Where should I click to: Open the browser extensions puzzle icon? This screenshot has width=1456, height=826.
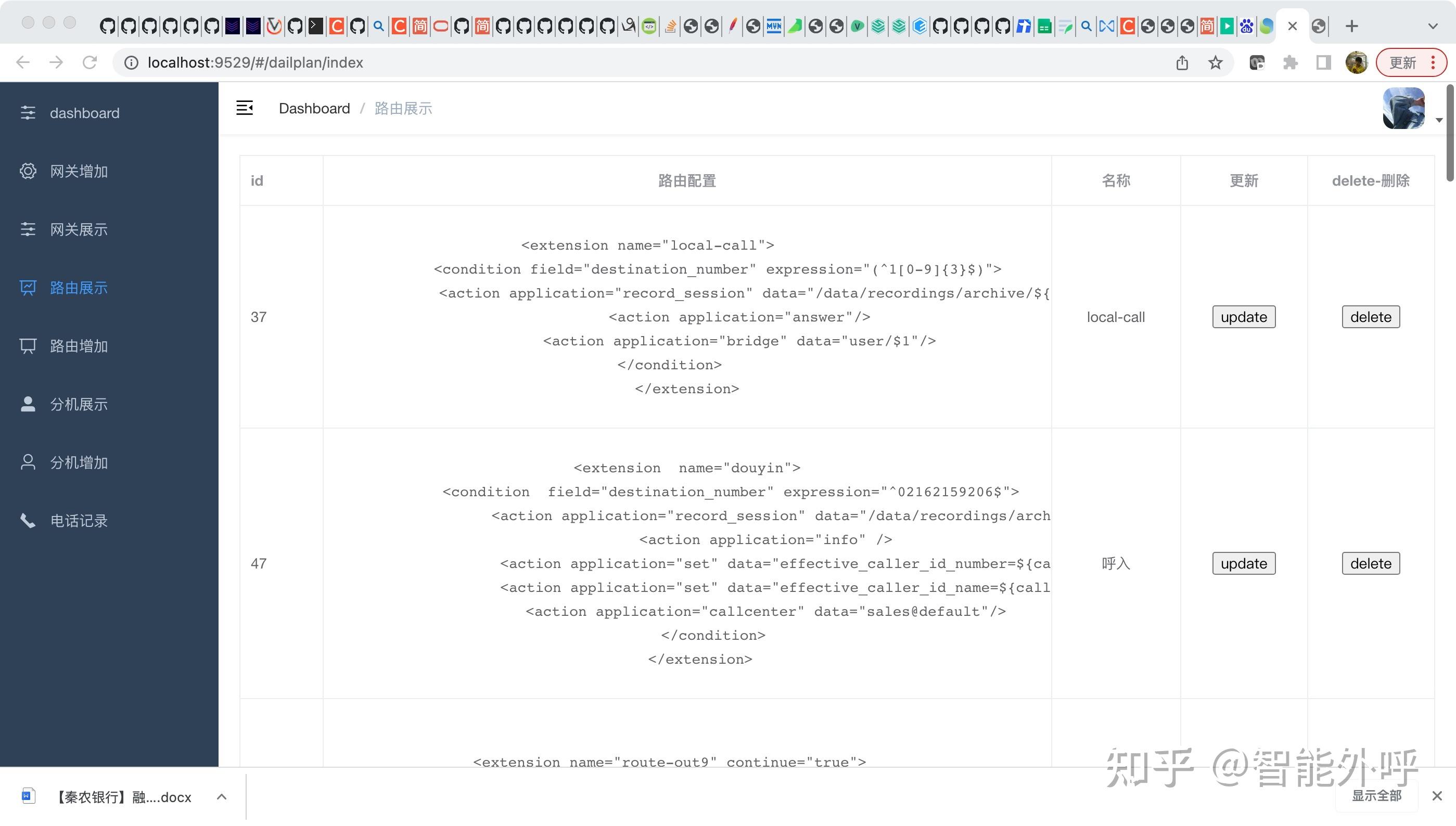click(x=1290, y=62)
